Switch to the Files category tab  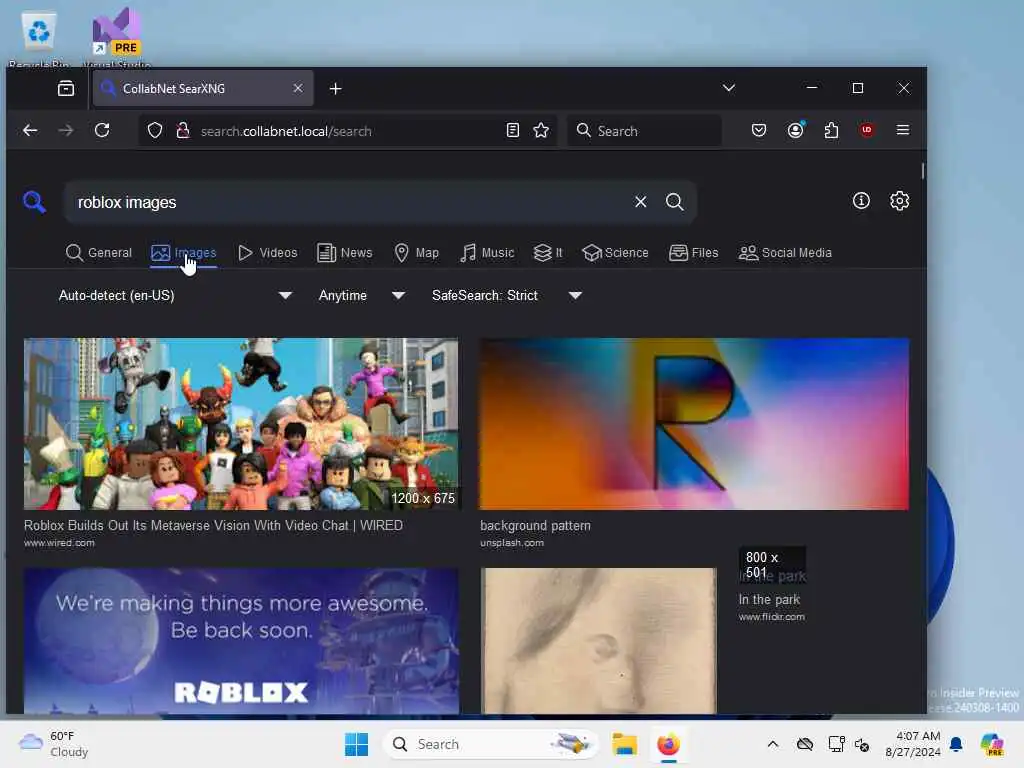coord(694,253)
